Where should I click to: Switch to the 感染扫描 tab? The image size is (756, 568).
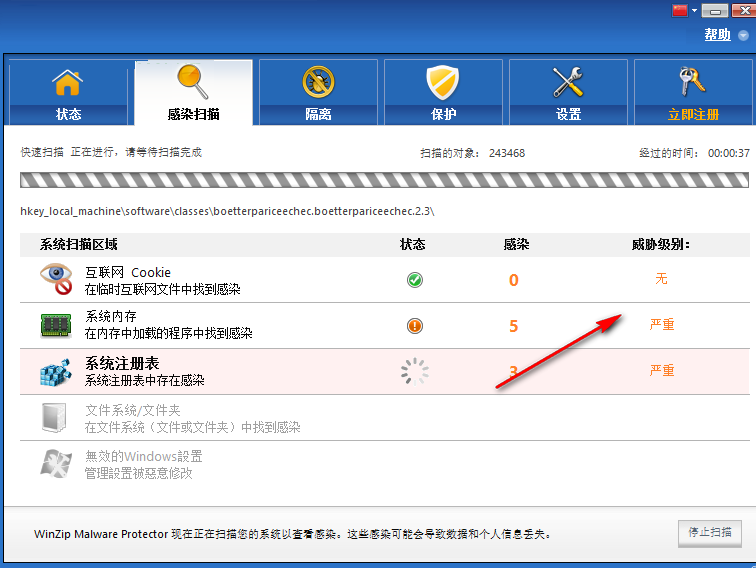(x=193, y=92)
